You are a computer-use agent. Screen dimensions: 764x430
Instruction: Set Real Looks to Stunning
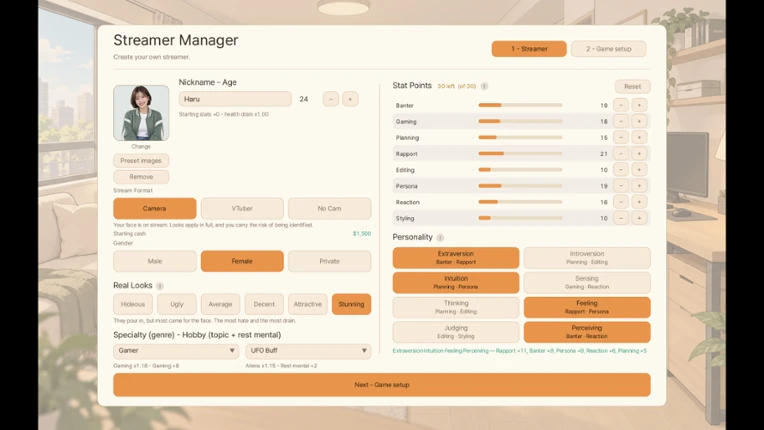click(x=351, y=304)
